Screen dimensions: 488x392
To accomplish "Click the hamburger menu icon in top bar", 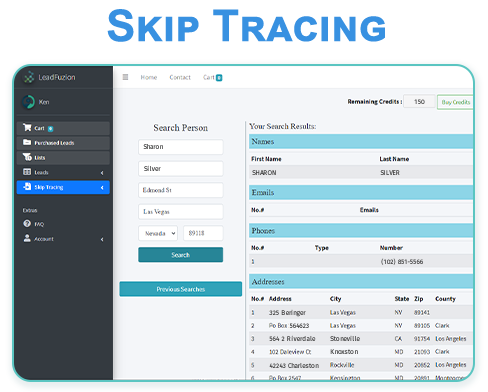I will pyautogui.click(x=125, y=77).
